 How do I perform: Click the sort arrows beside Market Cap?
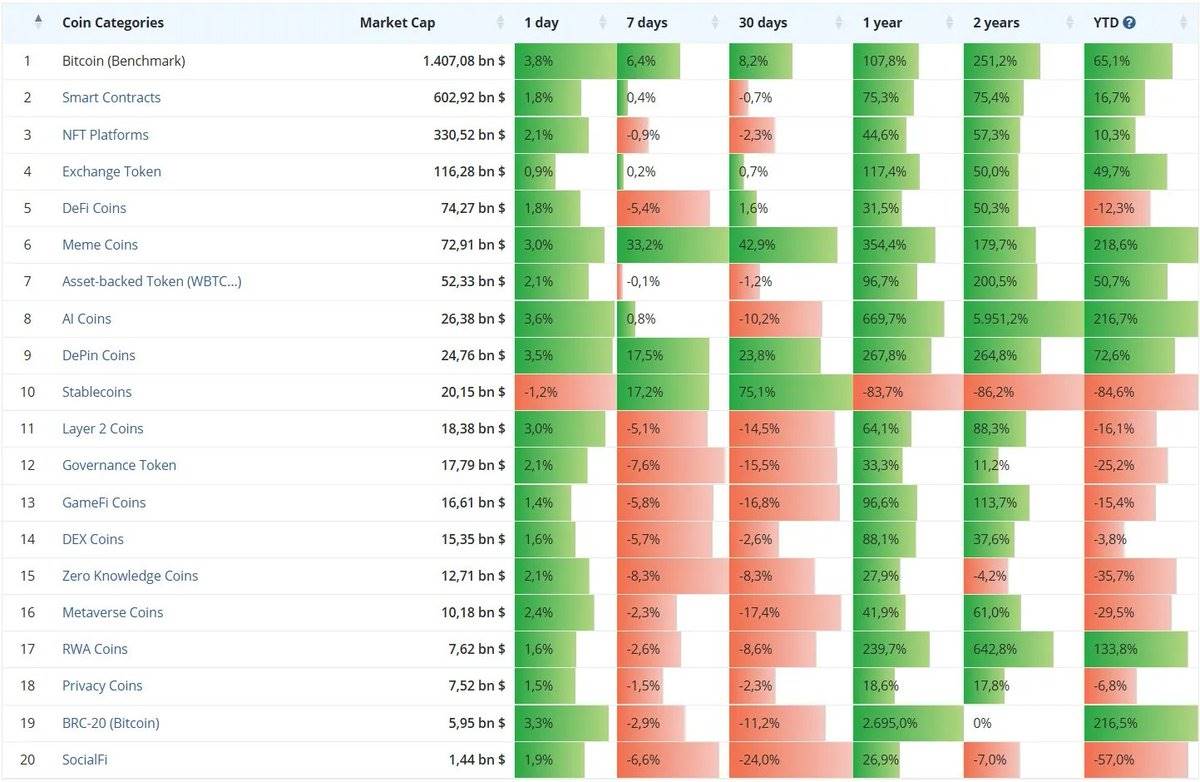[500, 22]
